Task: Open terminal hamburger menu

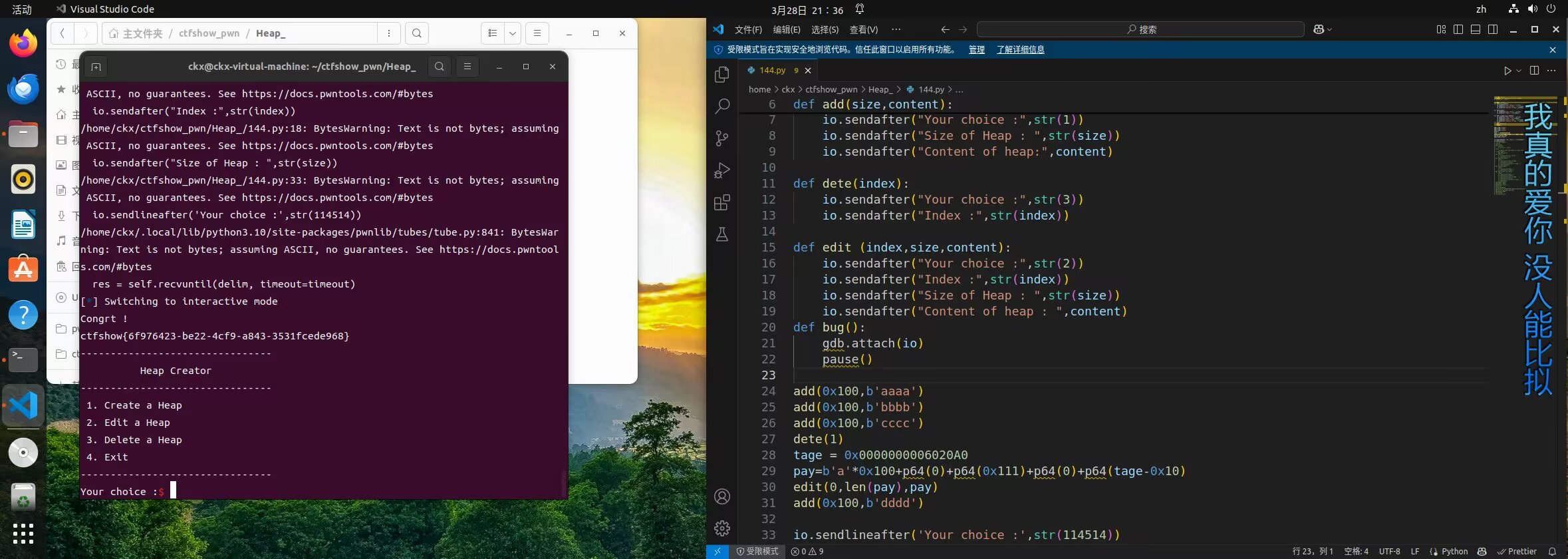Action: pos(467,67)
